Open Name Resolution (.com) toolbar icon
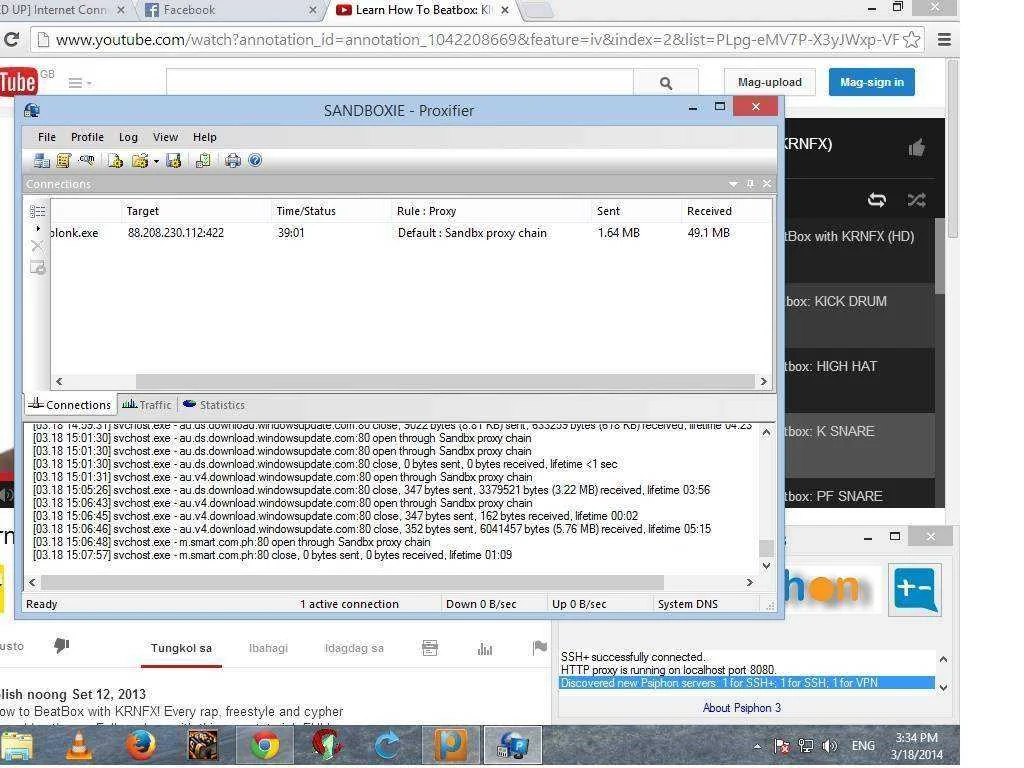The height and width of the screenshot is (768, 1024). tap(86, 161)
